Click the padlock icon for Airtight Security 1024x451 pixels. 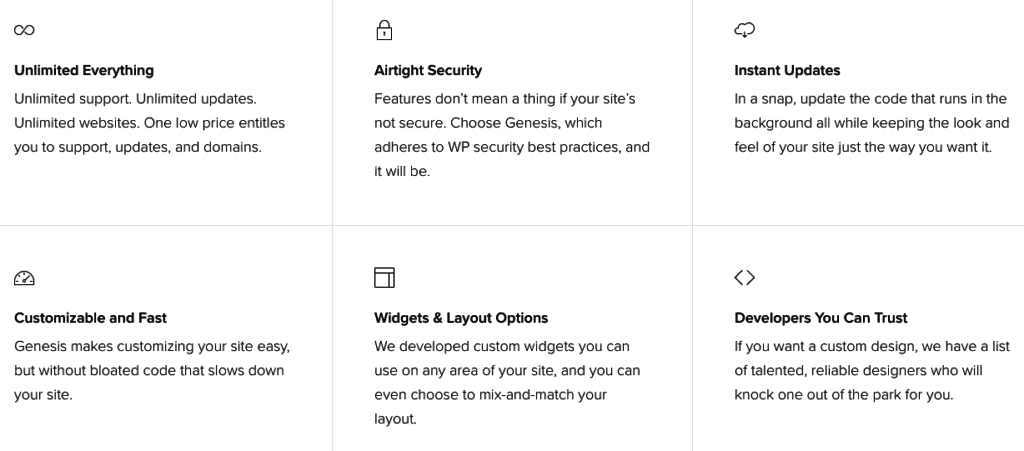(x=385, y=30)
